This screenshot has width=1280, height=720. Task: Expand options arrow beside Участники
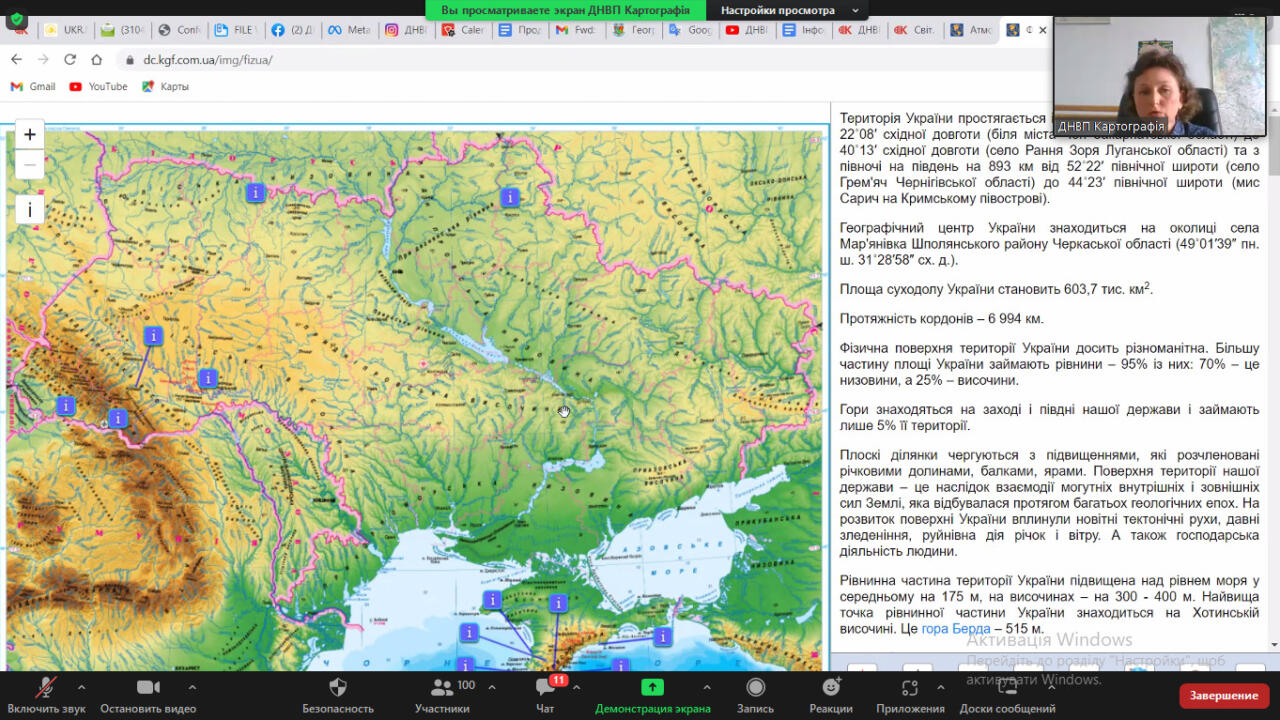[x=490, y=687]
